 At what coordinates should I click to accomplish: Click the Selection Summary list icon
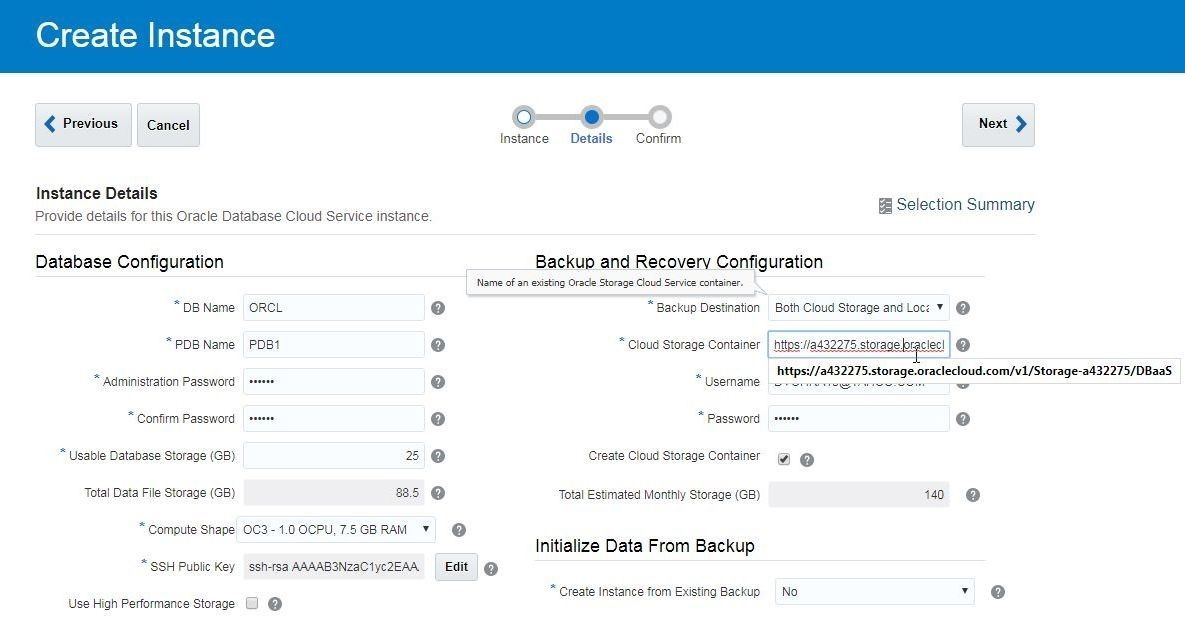click(885, 206)
